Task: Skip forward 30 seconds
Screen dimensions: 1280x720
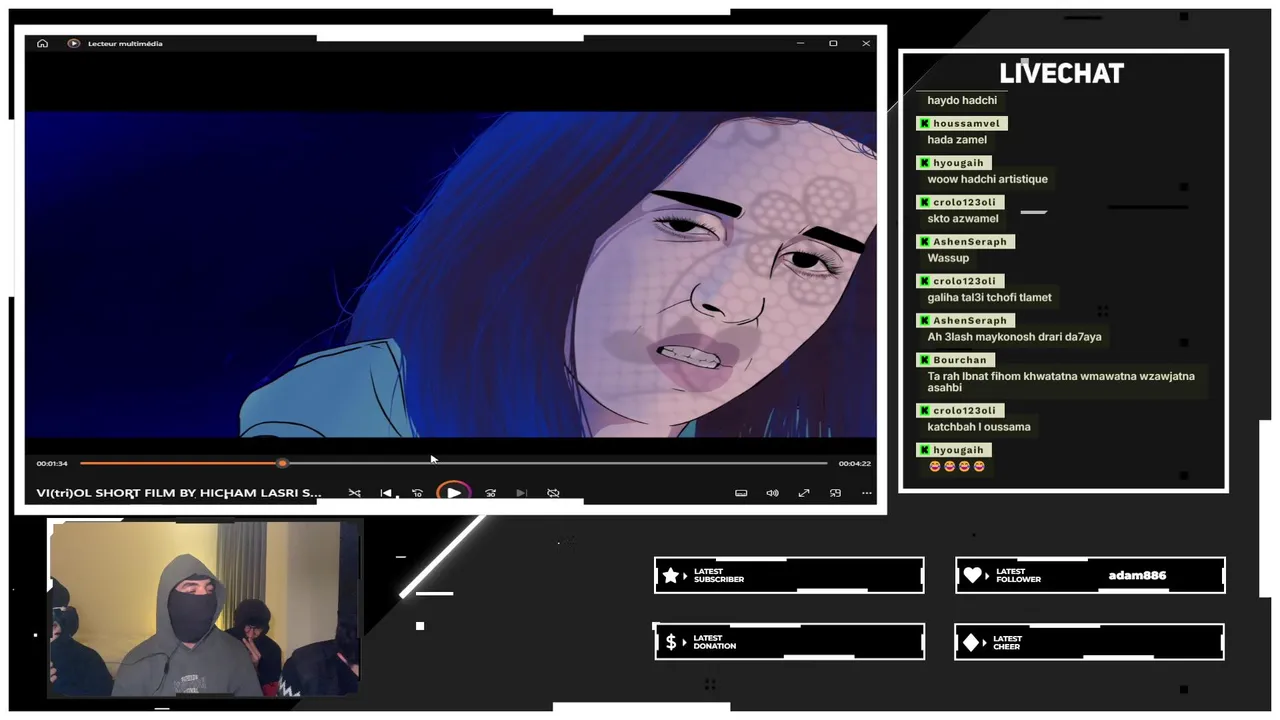Action: (x=490, y=493)
